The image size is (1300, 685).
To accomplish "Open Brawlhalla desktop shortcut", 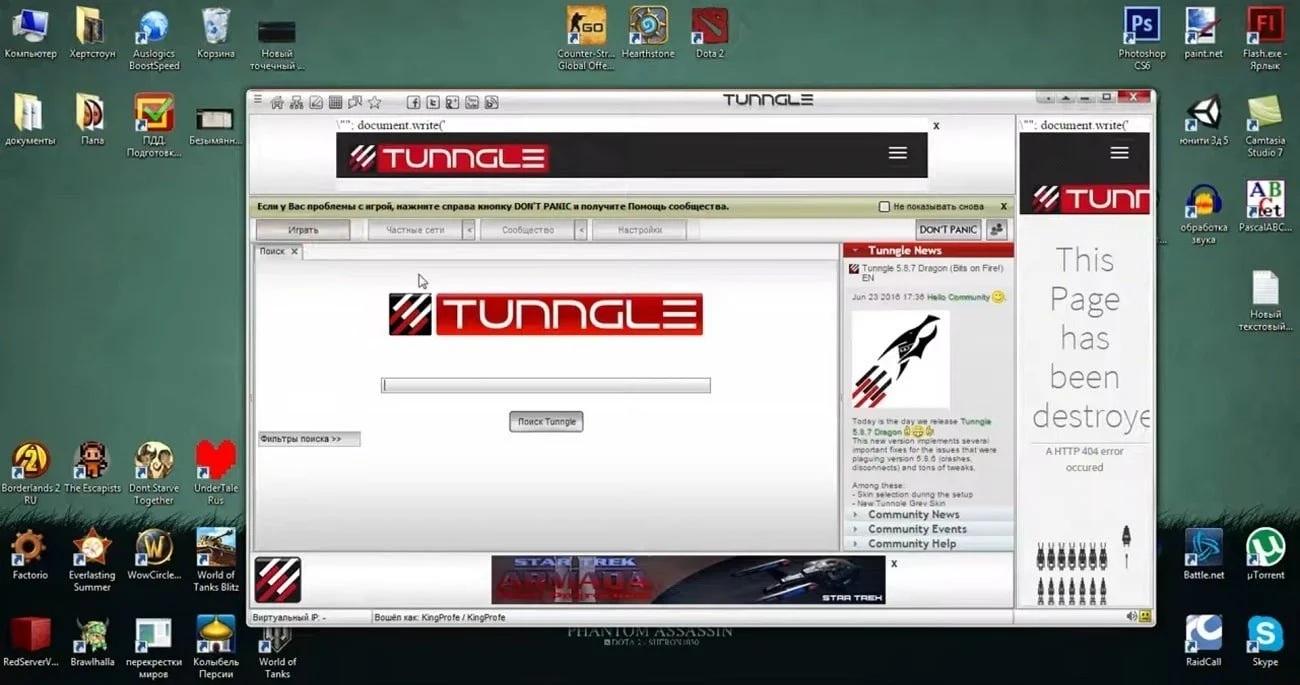I will click(x=92, y=641).
